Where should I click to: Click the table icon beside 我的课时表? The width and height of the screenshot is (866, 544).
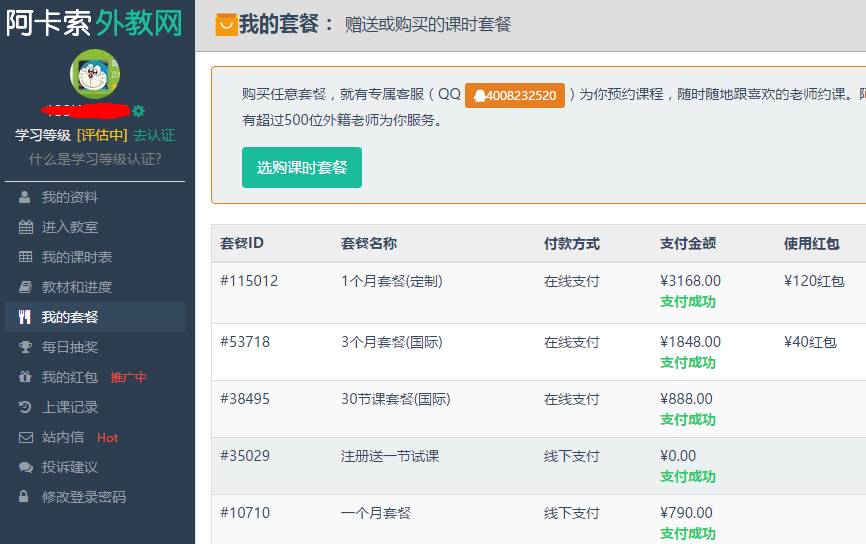coord(25,257)
